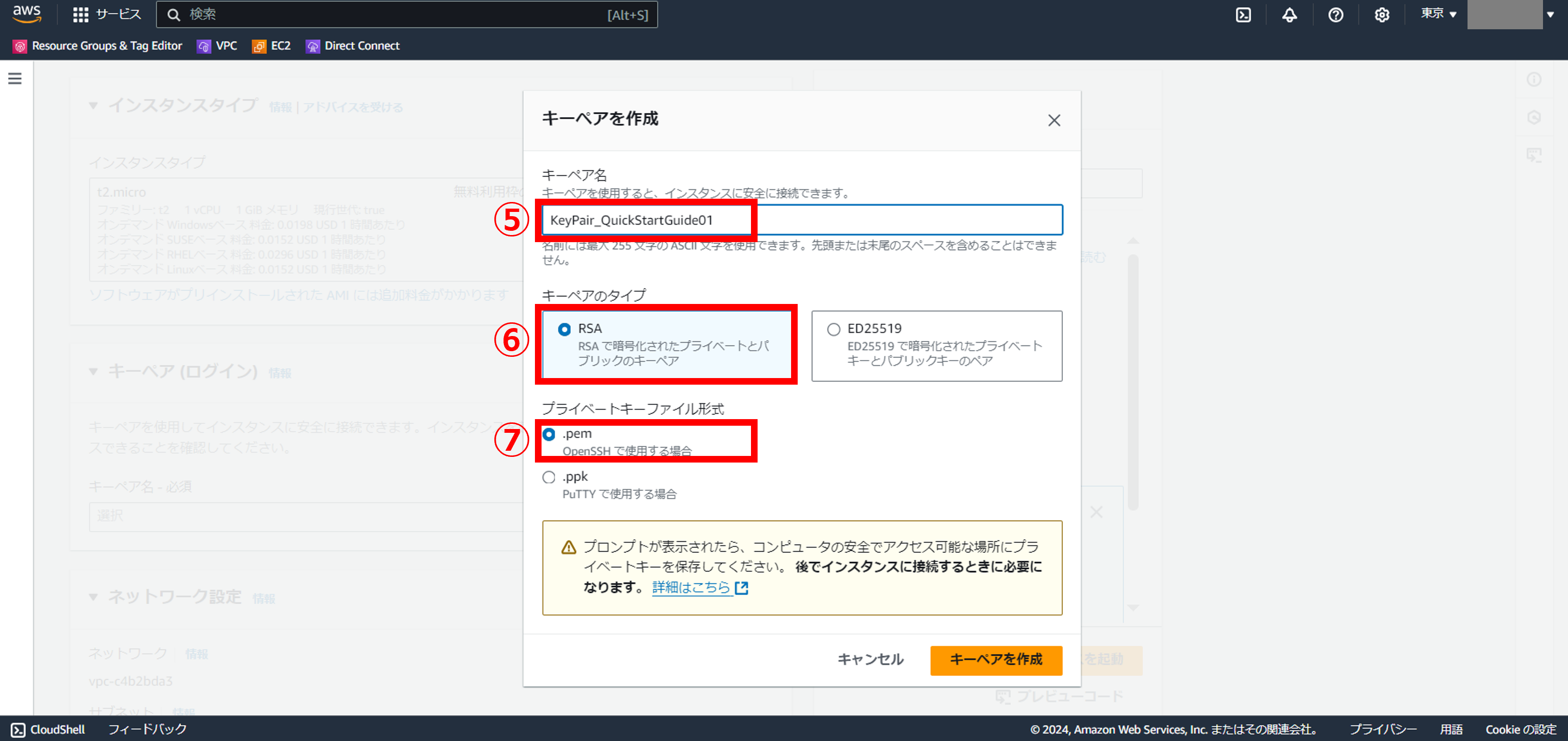Click the summary panel scrollbar
This screenshot has height=741, width=1568.
pyautogui.click(x=1133, y=382)
